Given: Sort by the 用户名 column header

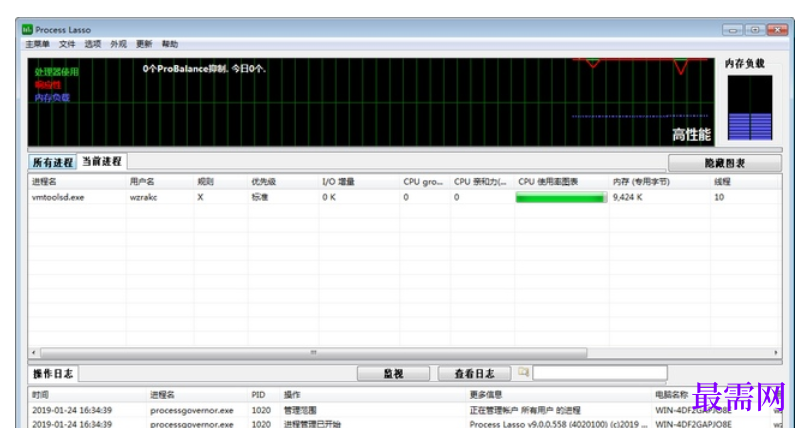Looking at the screenshot, I should (x=160, y=181).
